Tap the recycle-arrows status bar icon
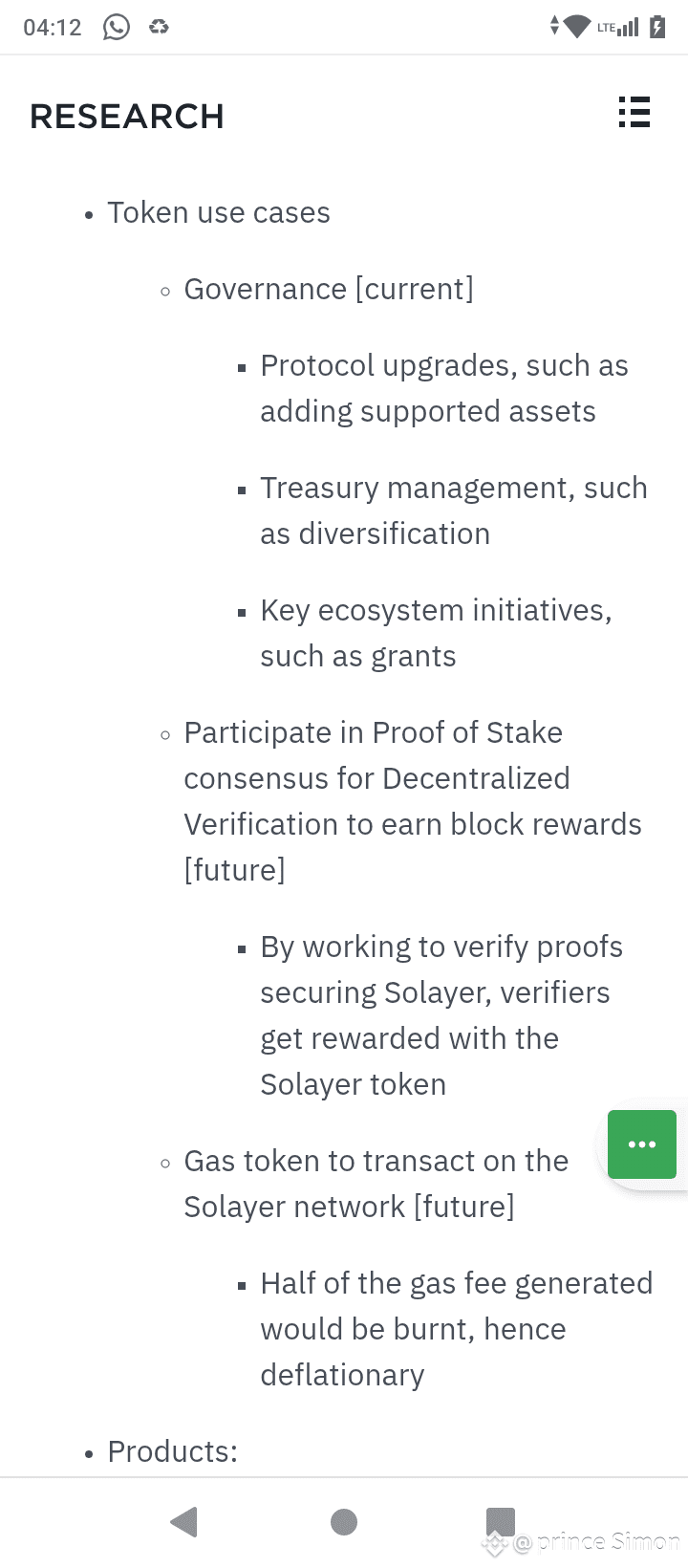 pos(159,27)
